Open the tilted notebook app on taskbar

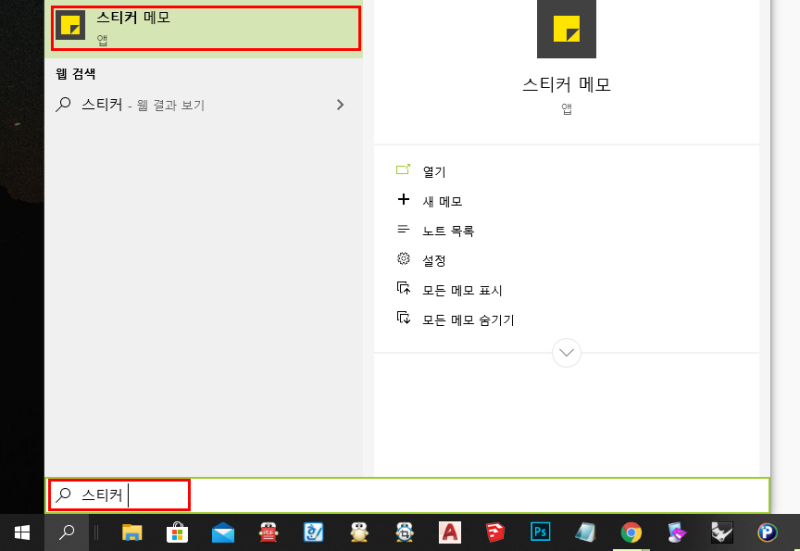pyautogui.click(x=586, y=533)
